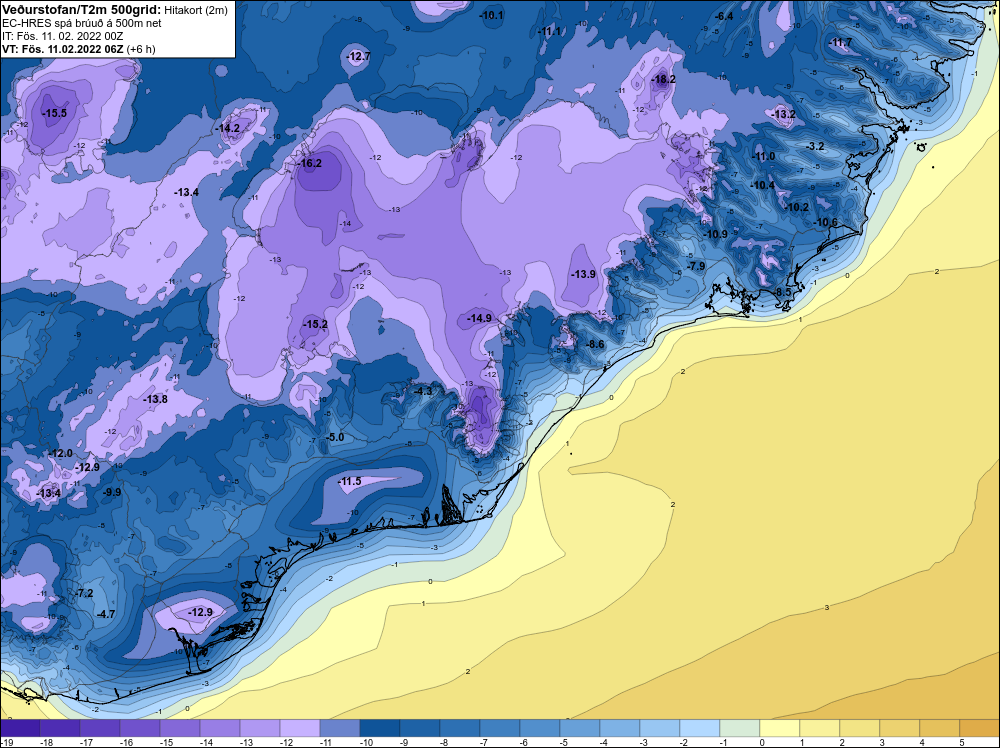The height and width of the screenshot is (748, 1000).
Task: Click the line "EC-HRES spá brúuð á 500m net"
Action: point(82,23)
